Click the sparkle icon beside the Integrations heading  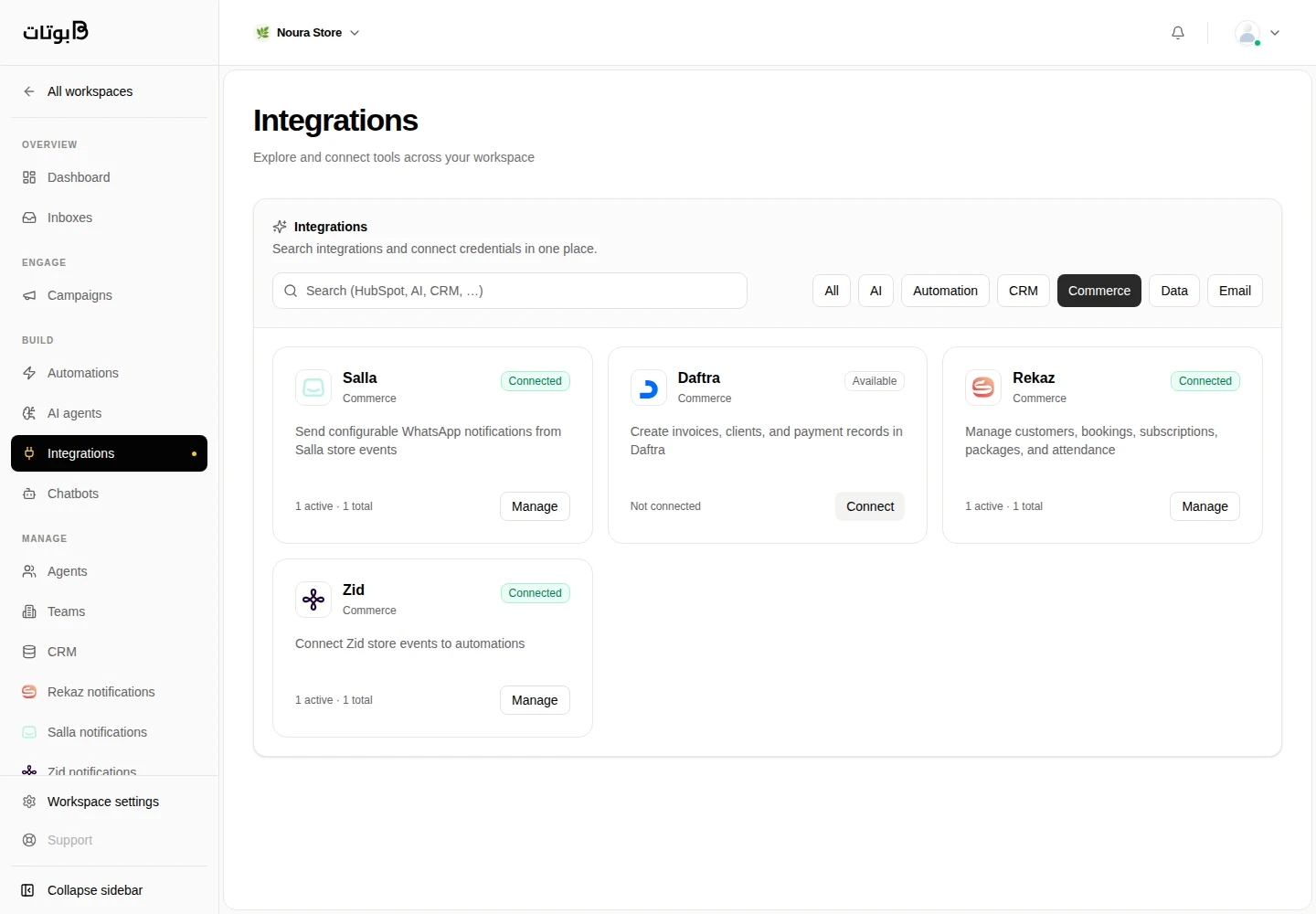click(280, 227)
